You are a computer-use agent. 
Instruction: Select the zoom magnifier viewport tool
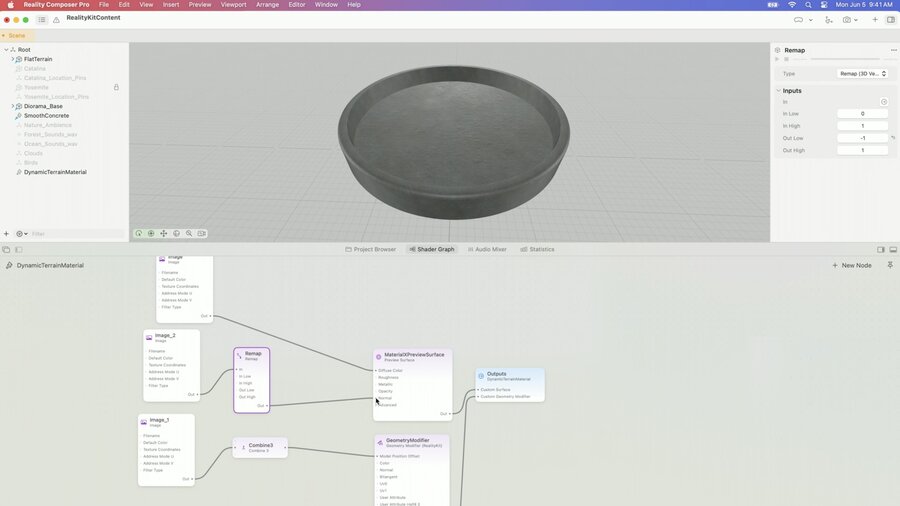tap(189, 233)
